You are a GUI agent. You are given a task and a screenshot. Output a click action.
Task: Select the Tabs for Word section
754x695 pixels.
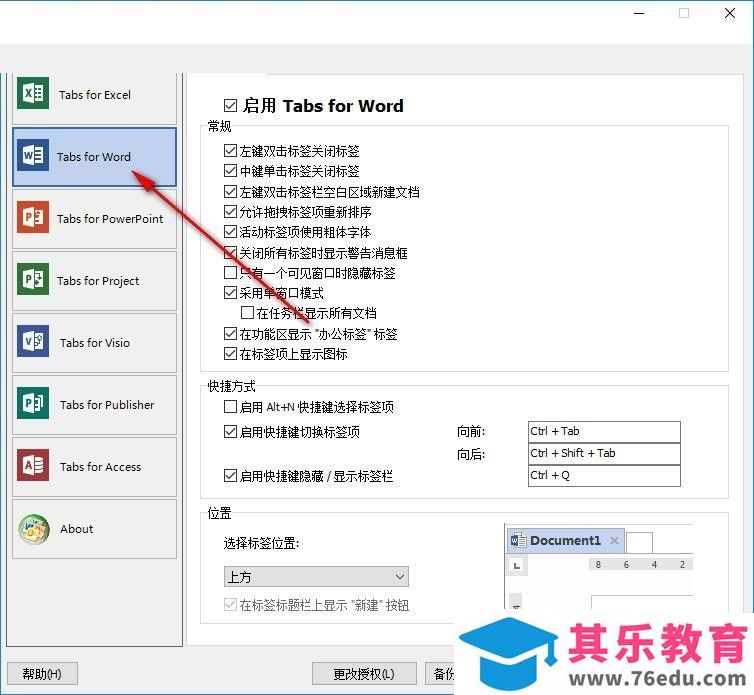[94, 157]
